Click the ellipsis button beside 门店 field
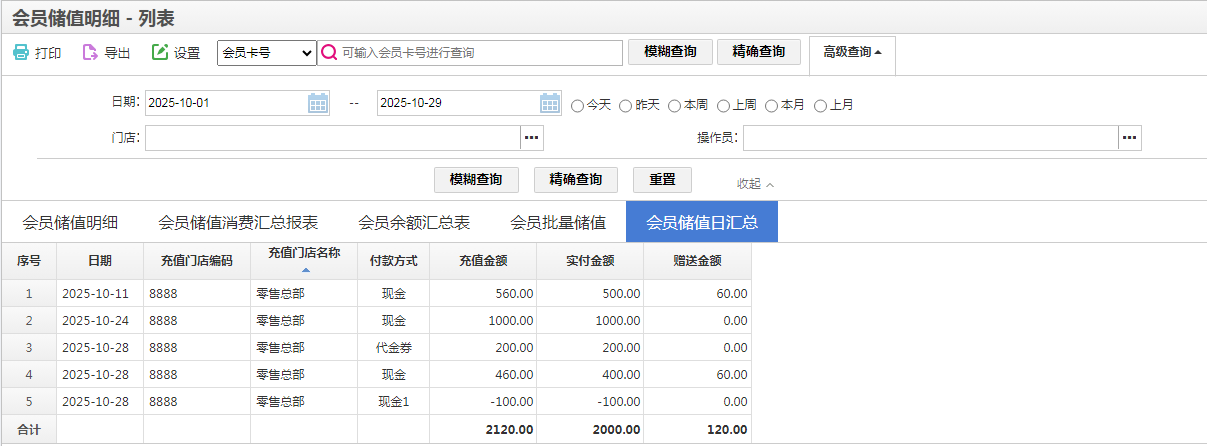 [x=531, y=137]
